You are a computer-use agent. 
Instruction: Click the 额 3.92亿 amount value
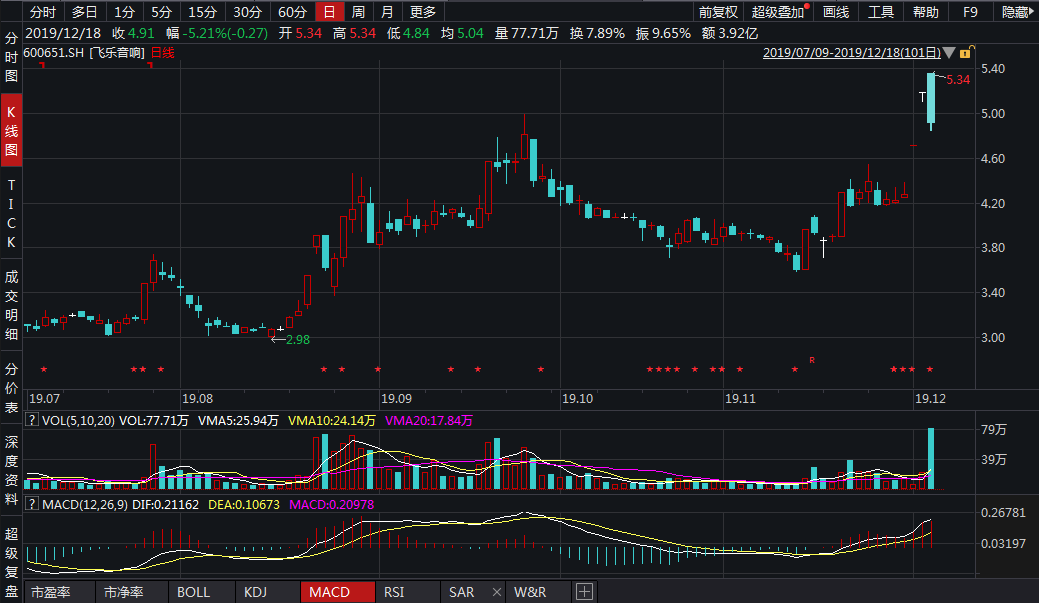[730, 33]
